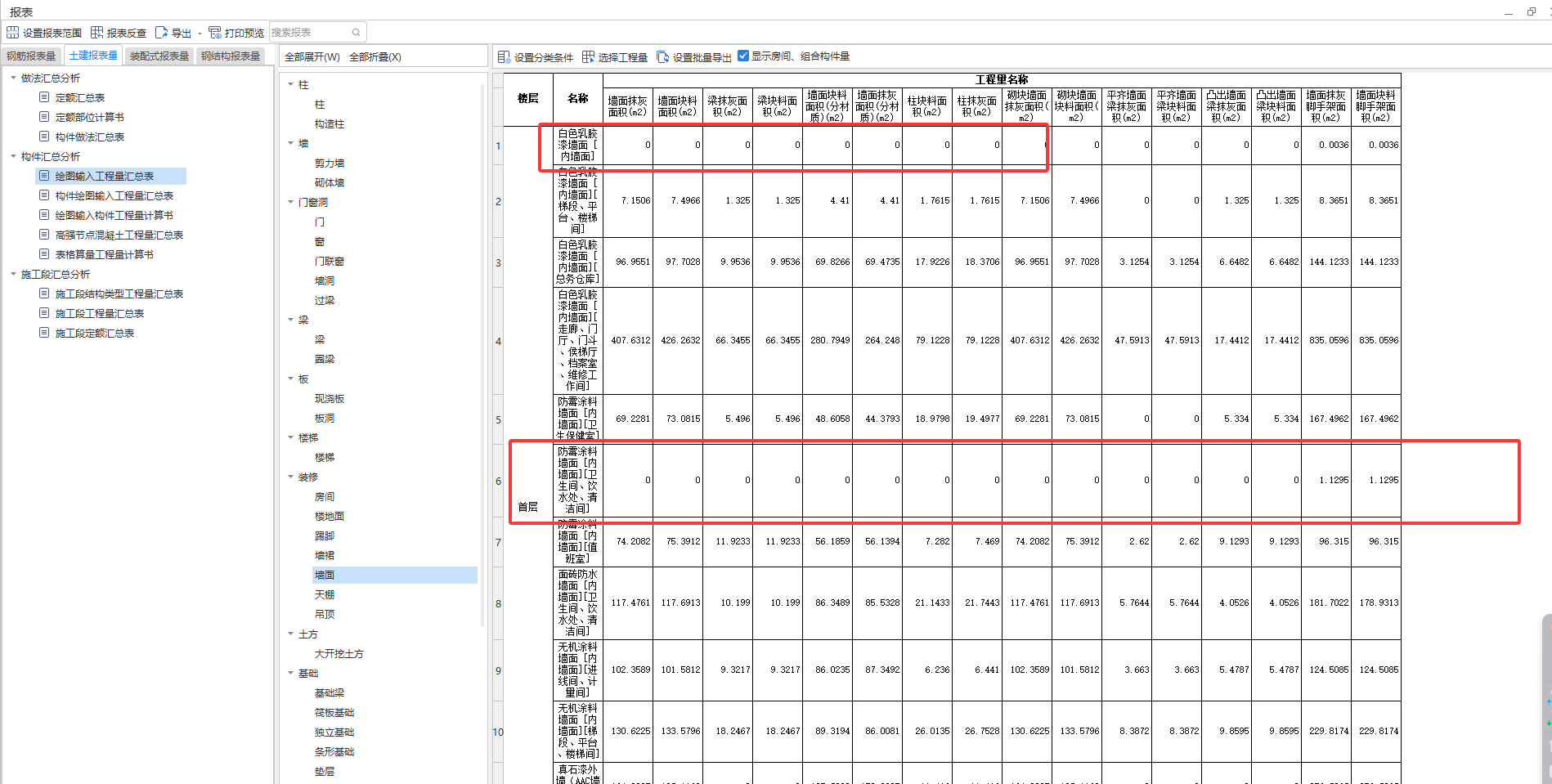Click the 设置分类条件 icon
This screenshot has height=784, width=1552.
(x=503, y=56)
